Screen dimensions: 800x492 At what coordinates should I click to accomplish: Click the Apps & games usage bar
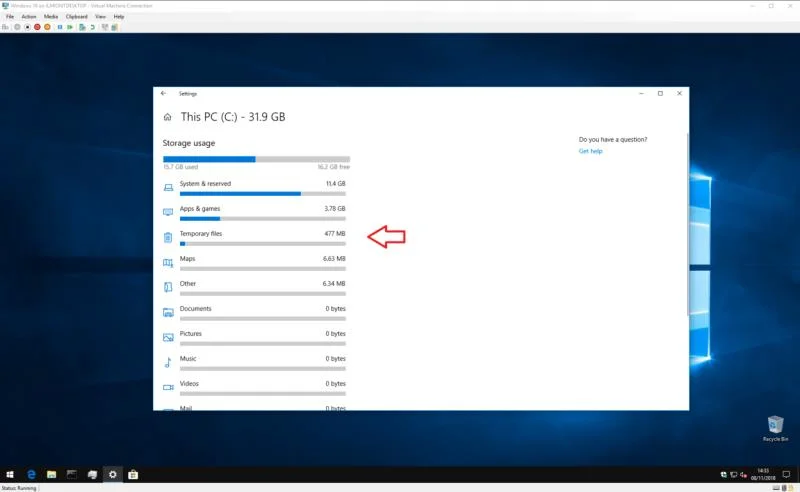click(263, 219)
